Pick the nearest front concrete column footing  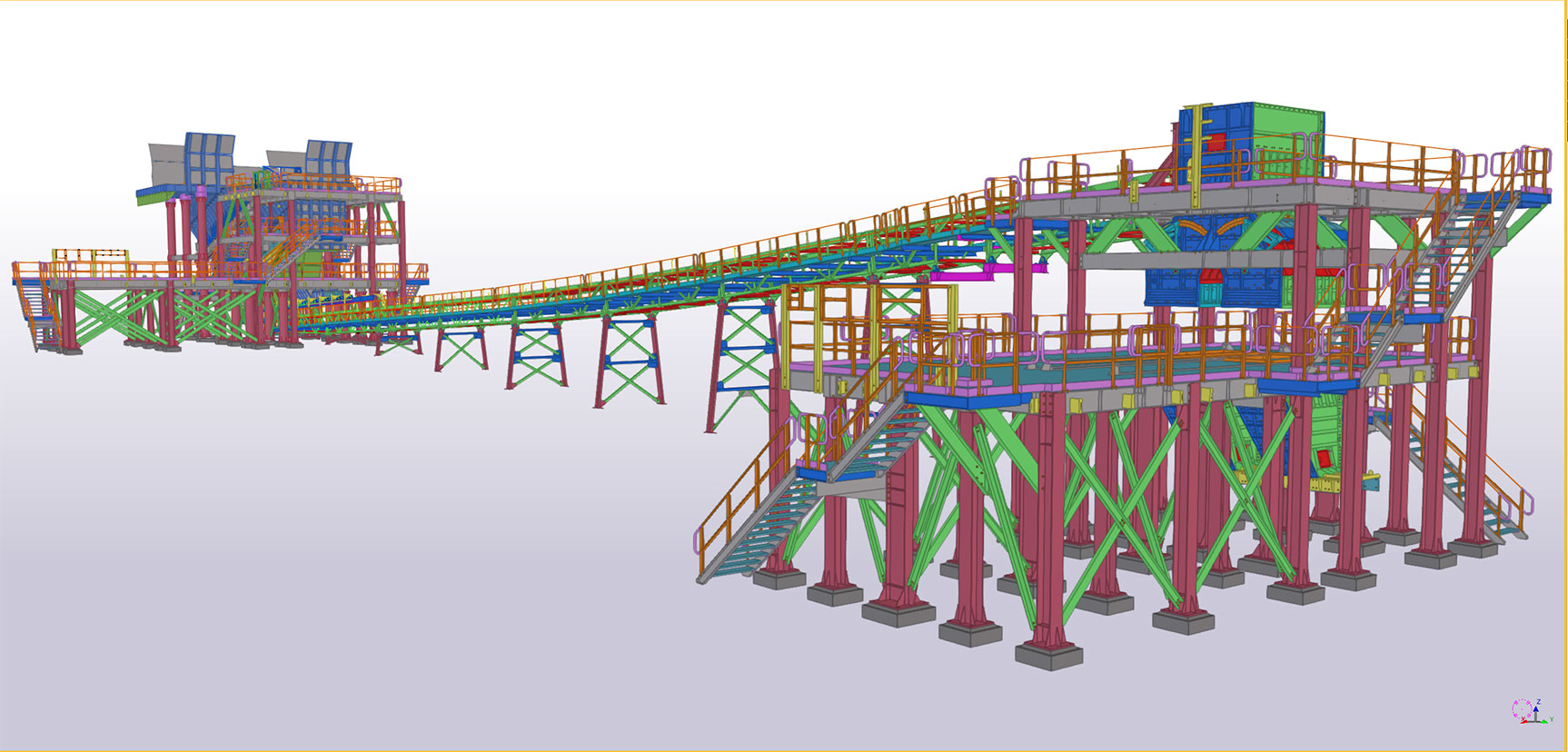tap(1048, 654)
